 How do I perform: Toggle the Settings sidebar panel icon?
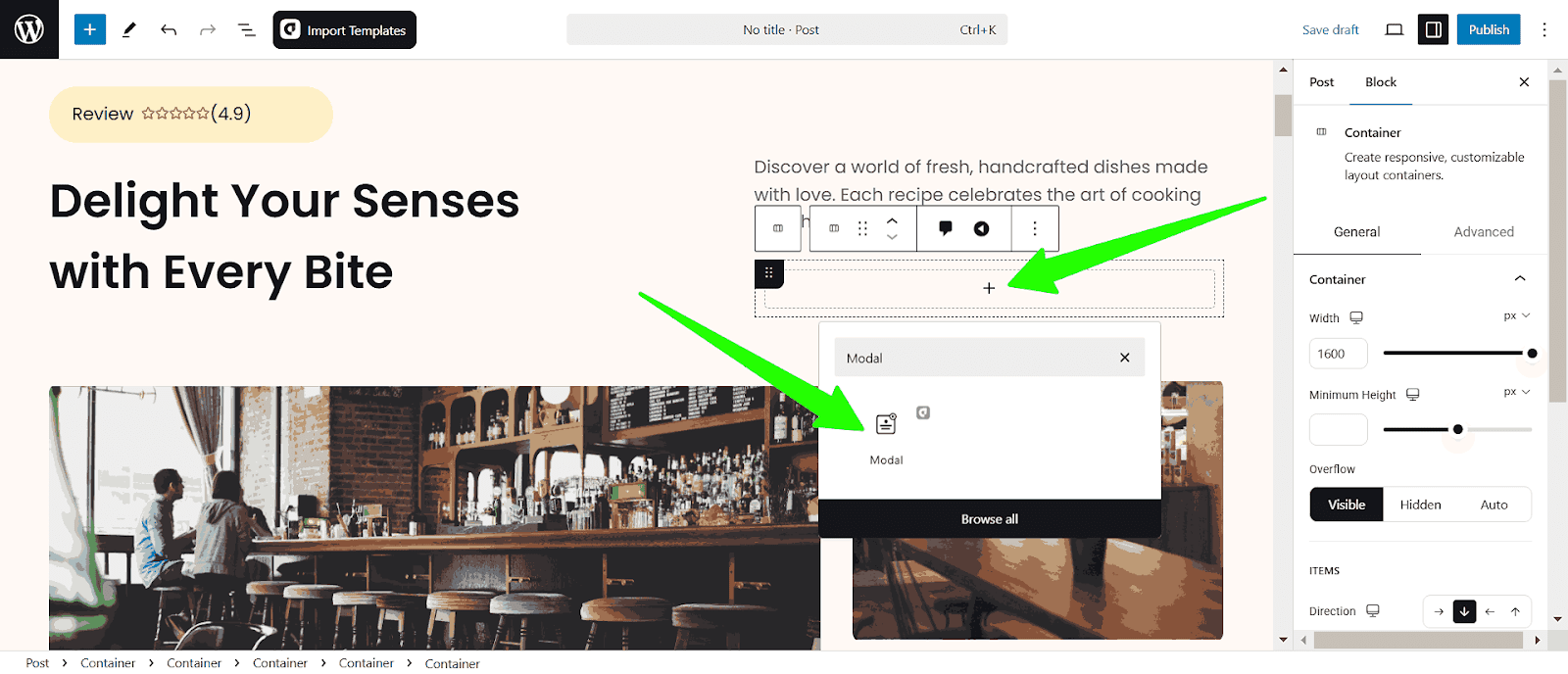coord(1433,29)
